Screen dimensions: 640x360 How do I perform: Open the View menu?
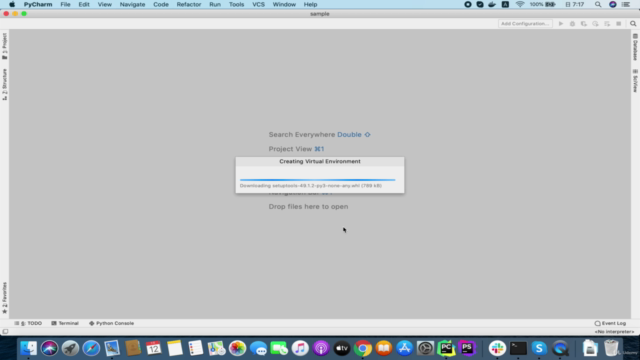(x=104, y=4)
